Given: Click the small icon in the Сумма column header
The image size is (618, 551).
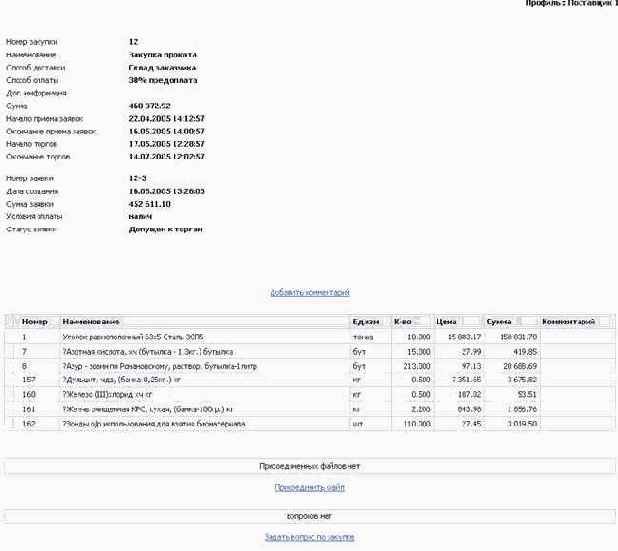Looking at the screenshot, I should coord(526,322).
